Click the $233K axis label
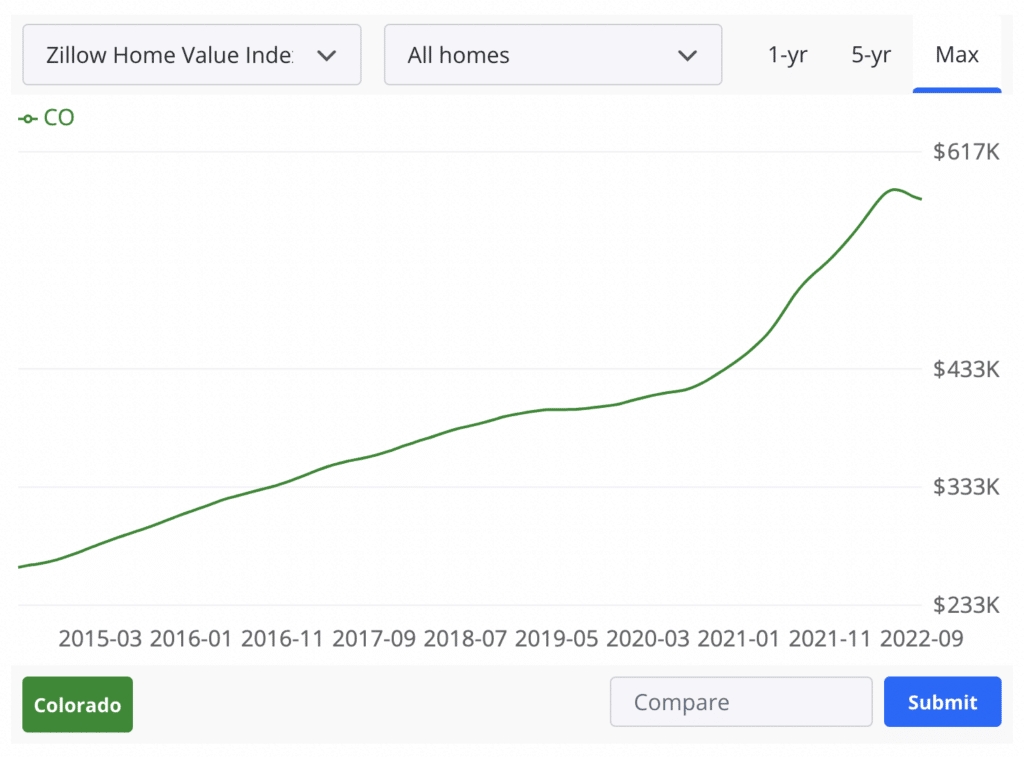1024x757 pixels. pos(966,605)
